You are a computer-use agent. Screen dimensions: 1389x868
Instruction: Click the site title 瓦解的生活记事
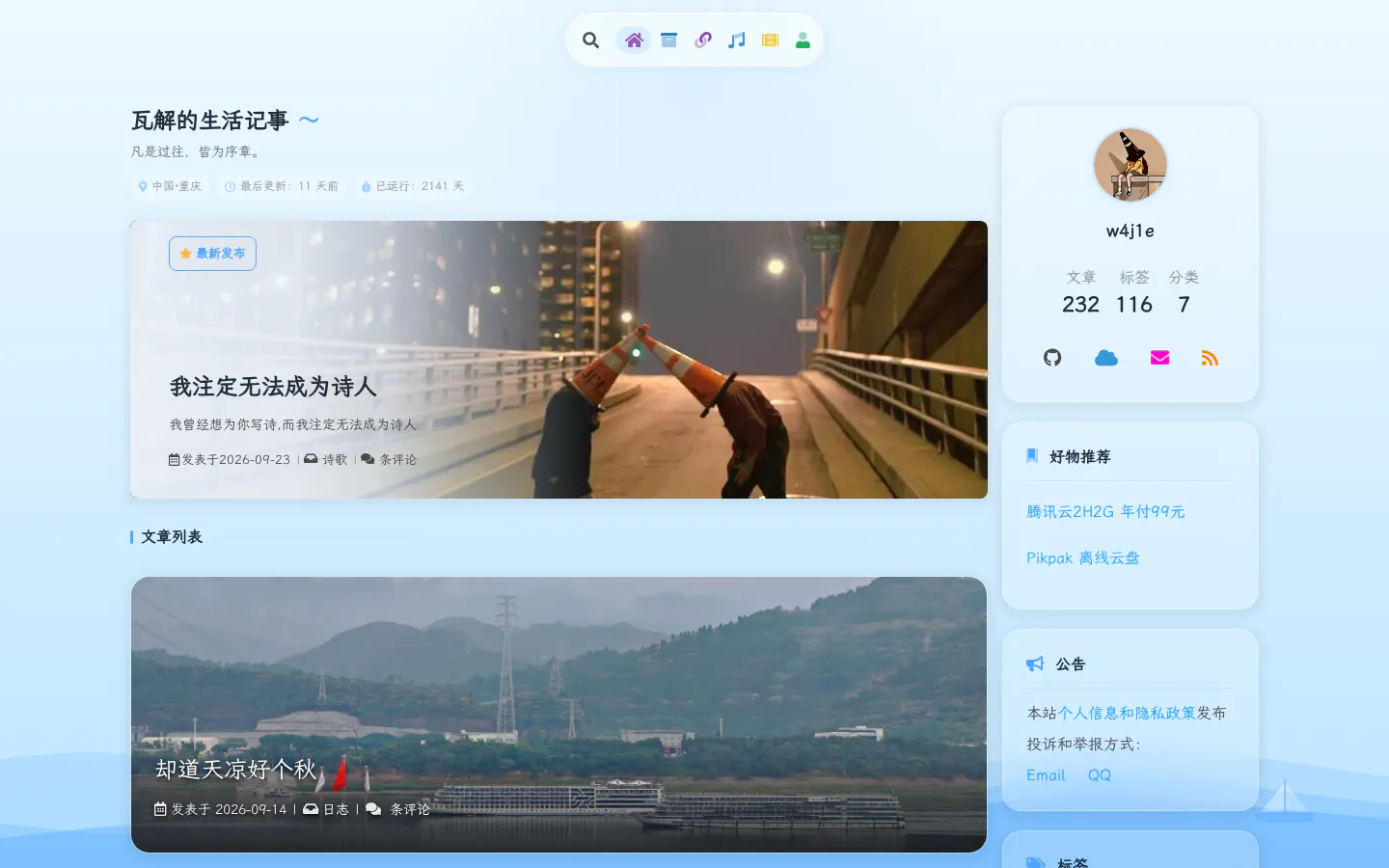[210, 121]
